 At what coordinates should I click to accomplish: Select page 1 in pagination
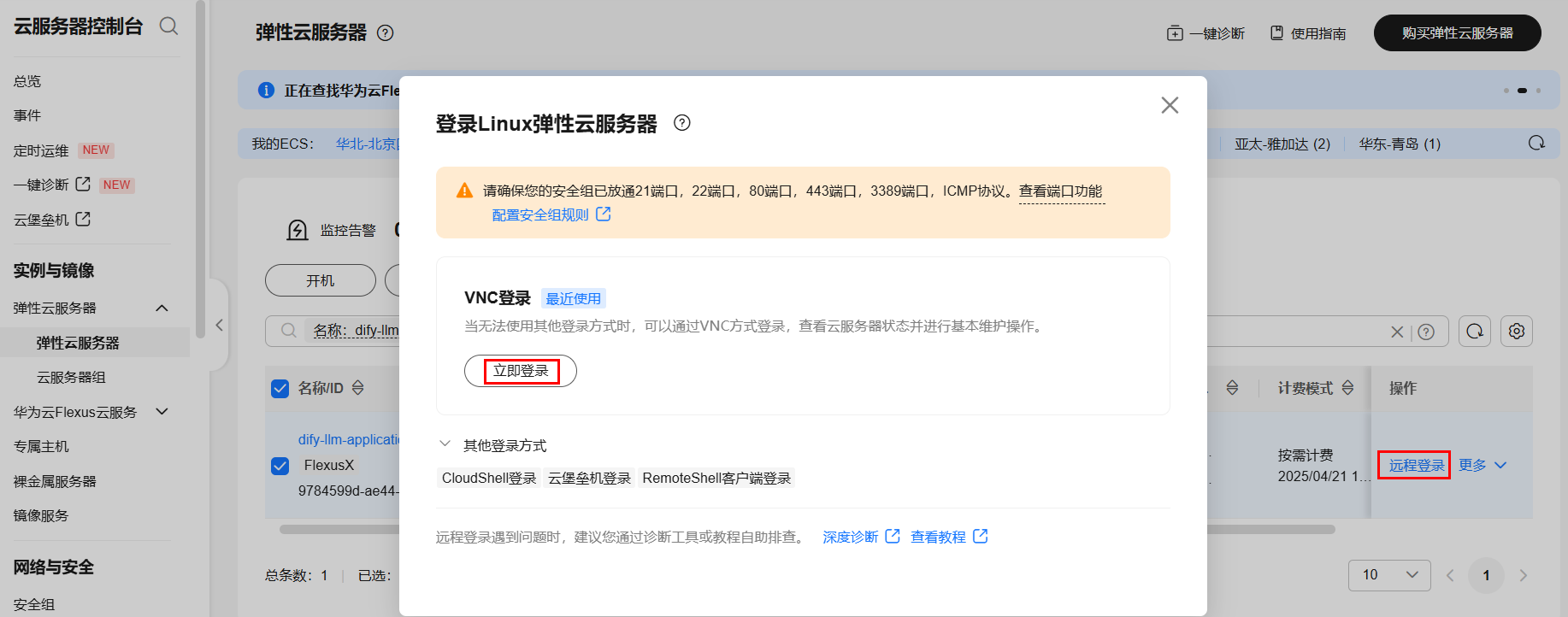pos(1486,575)
